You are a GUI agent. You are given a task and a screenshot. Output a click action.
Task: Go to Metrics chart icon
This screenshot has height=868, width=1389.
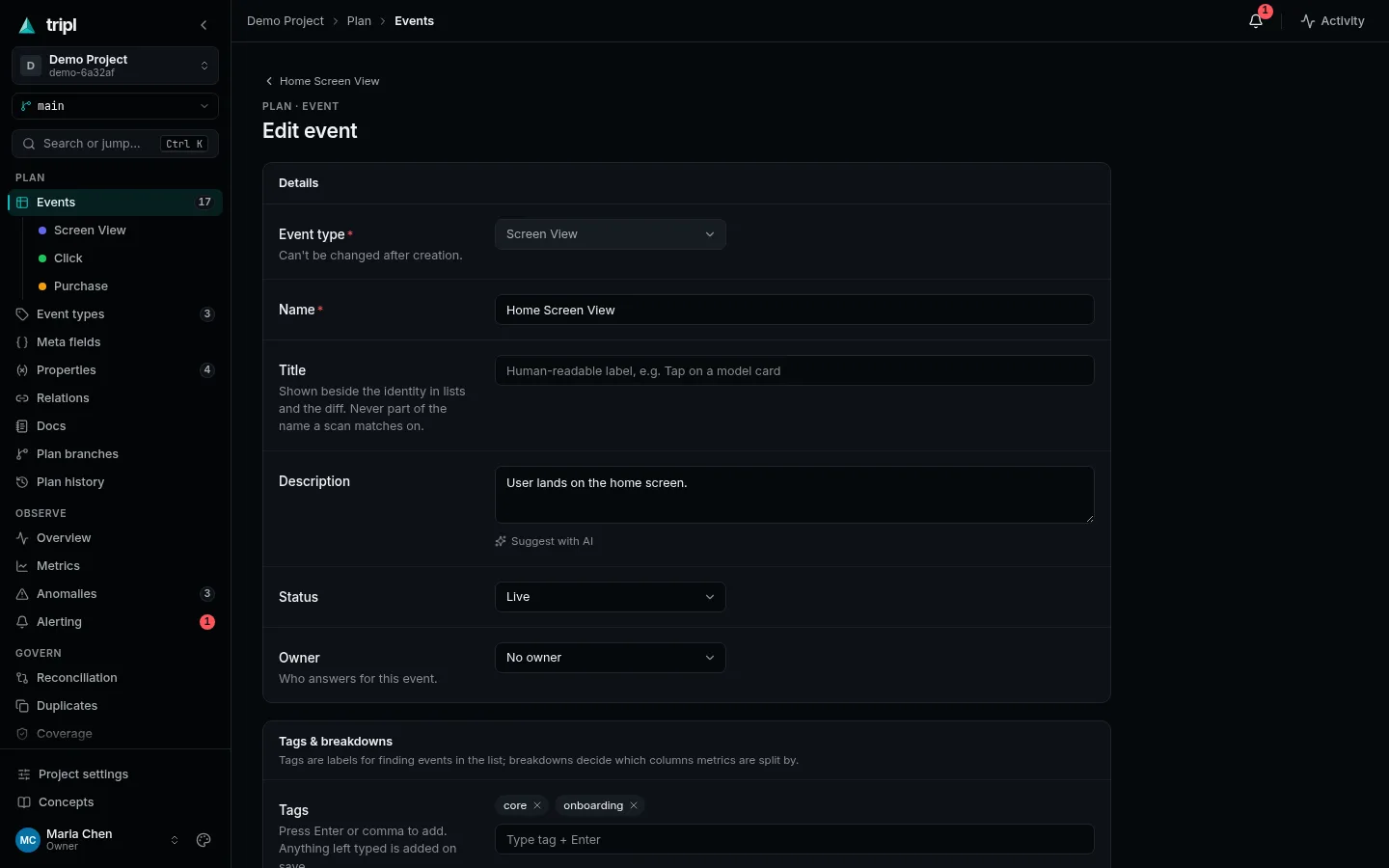[x=115, y=566]
